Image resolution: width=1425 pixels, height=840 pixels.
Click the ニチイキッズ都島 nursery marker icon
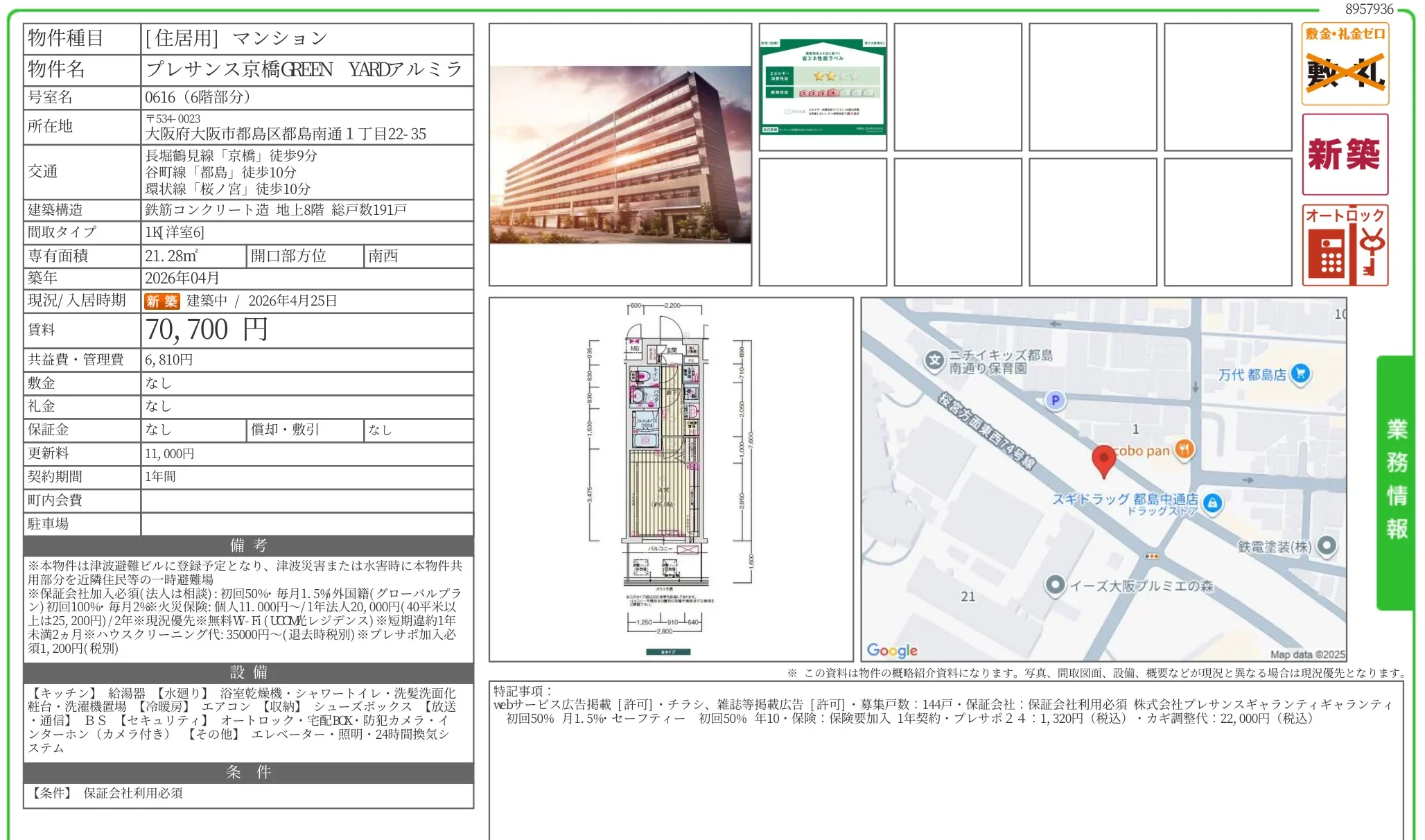[935, 360]
